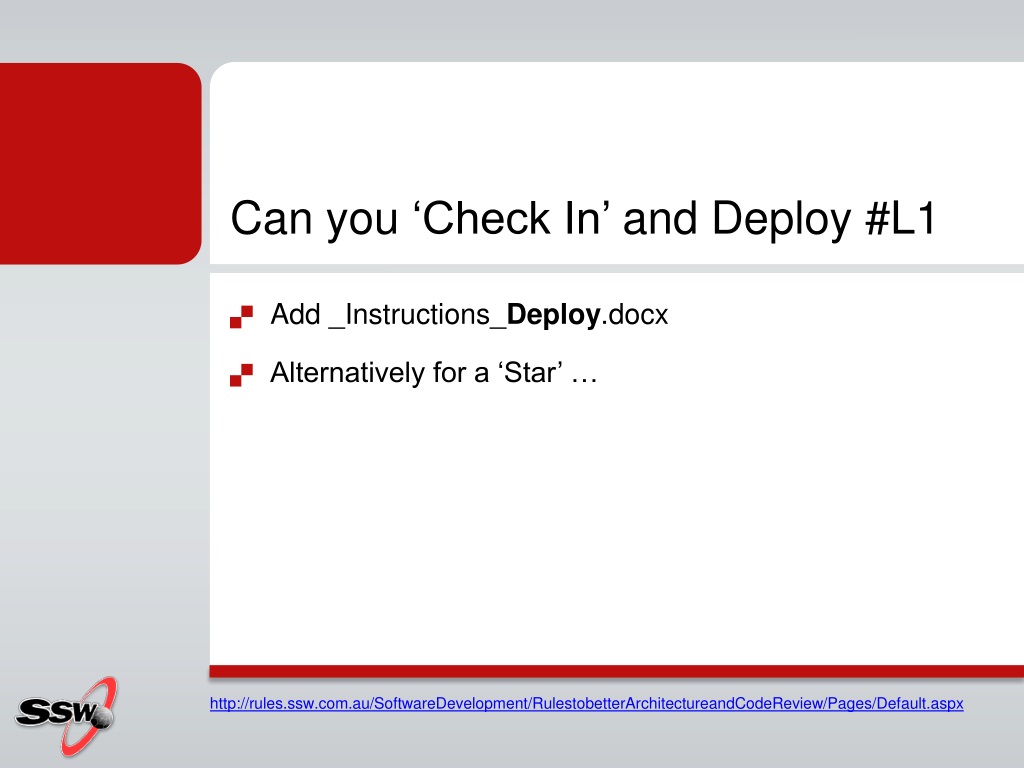1024x768 pixels.
Task: Click the 'Add _Instructions_Deploy.docx' bullet text
Action: pyautogui.click(x=469, y=315)
